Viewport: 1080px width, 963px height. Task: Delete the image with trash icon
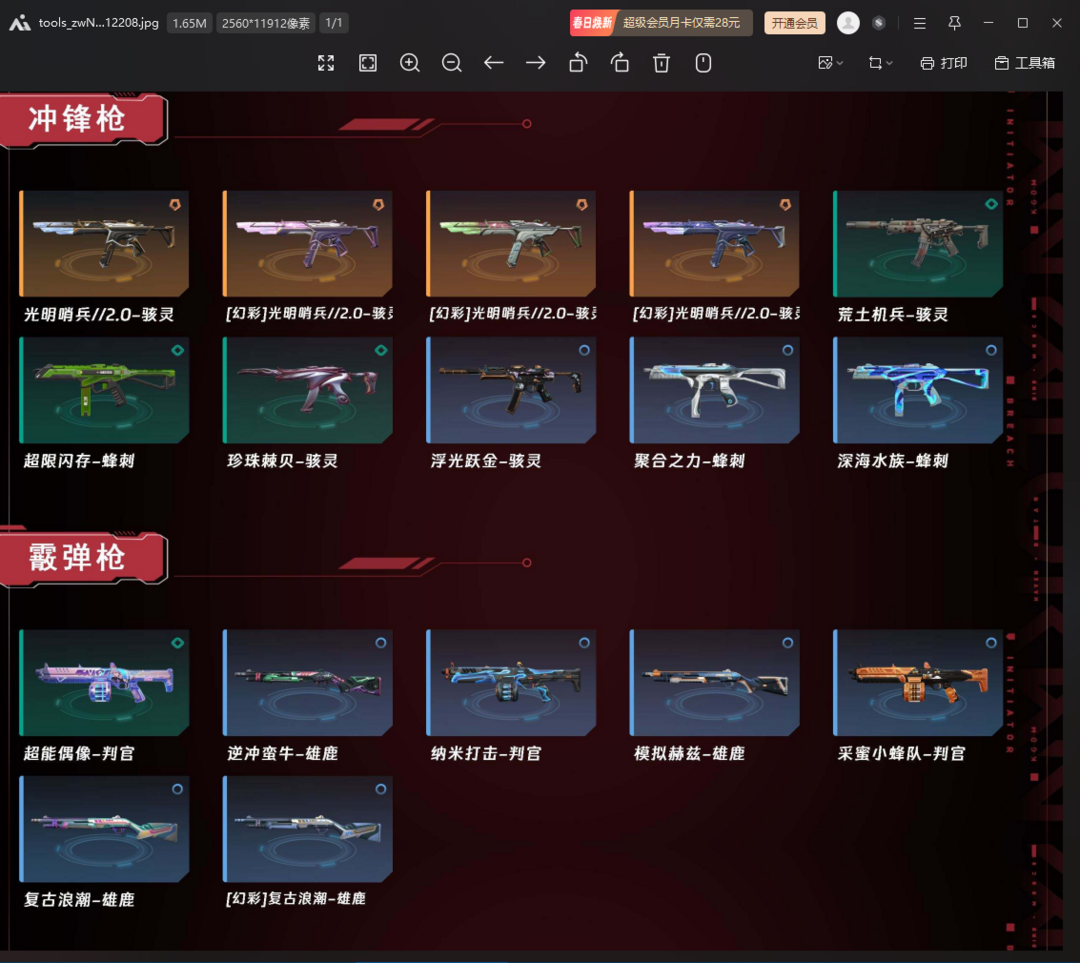click(661, 63)
